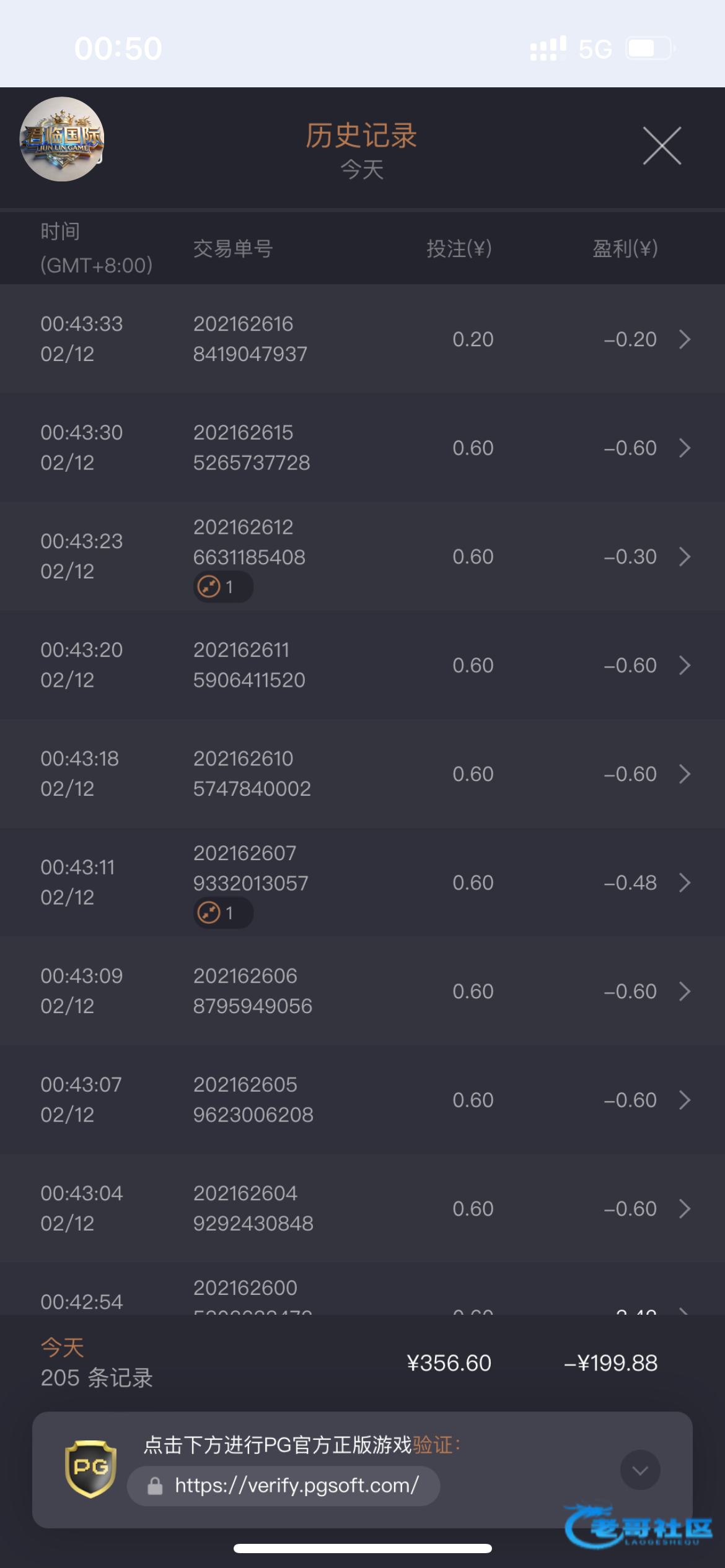Click the free spin icon in 00:43:23 row
This screenshot has height=1568, width=725.
pos(209,586)
